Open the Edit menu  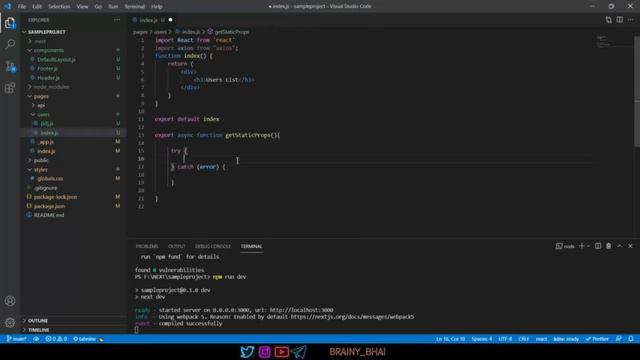(x=37, y=7)
